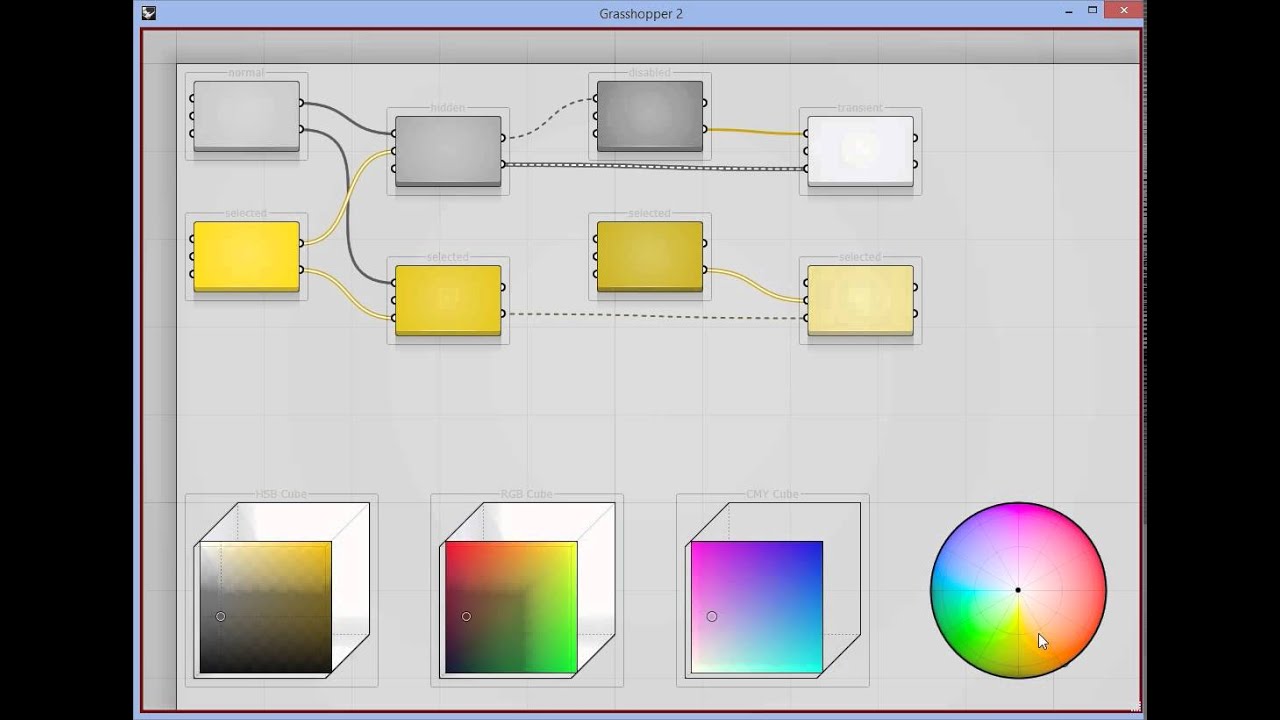This screenshot has width=1280, height=720.
Task: Click the circular handle inside the RGB Cube
Action: [x=466, y=616]
